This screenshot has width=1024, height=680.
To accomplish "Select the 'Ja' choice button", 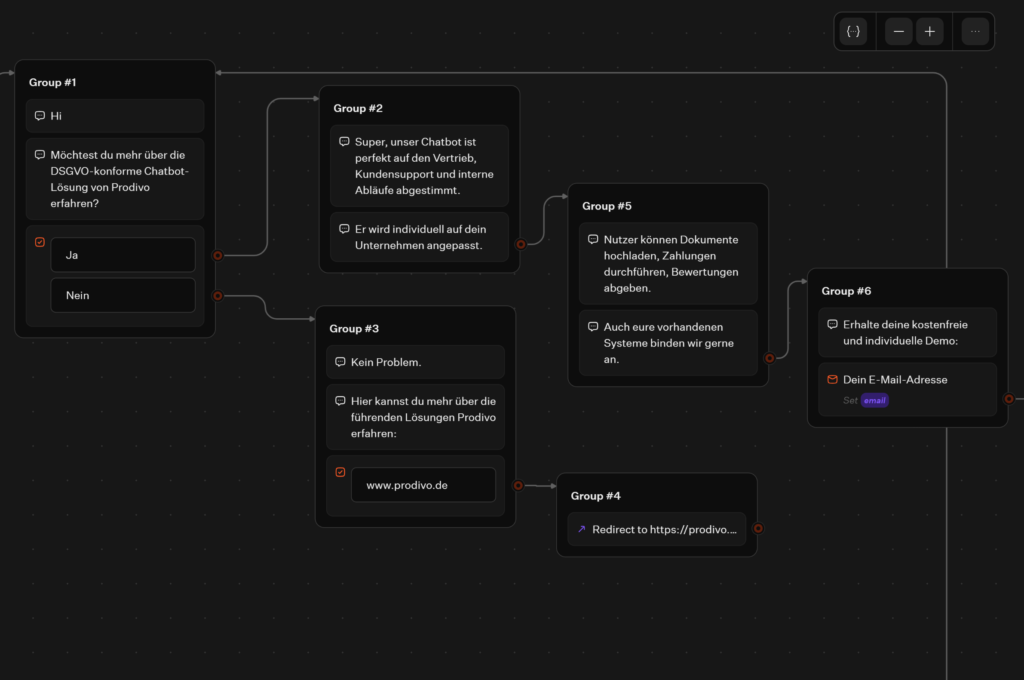I will pyautogui.click(x=123, y=255).
